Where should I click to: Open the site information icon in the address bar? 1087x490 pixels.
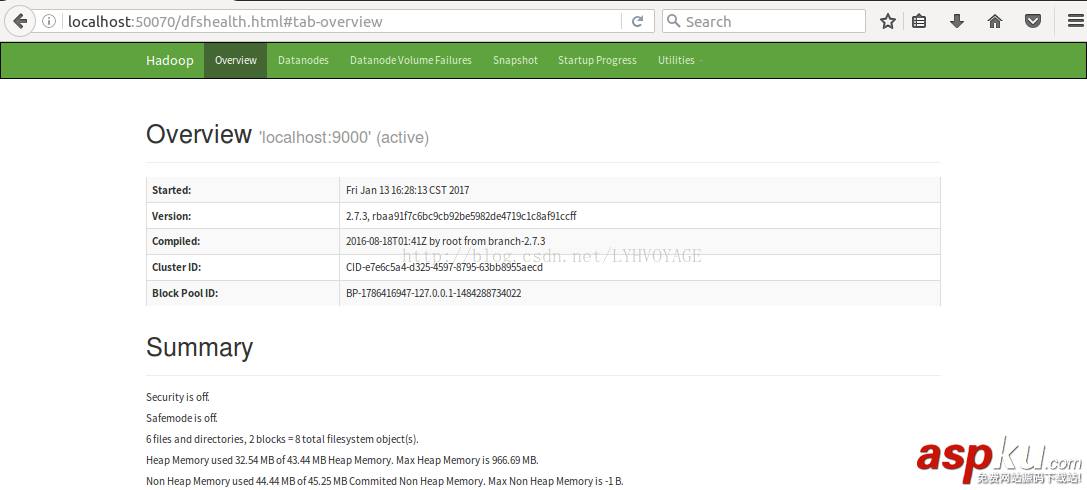49,21
